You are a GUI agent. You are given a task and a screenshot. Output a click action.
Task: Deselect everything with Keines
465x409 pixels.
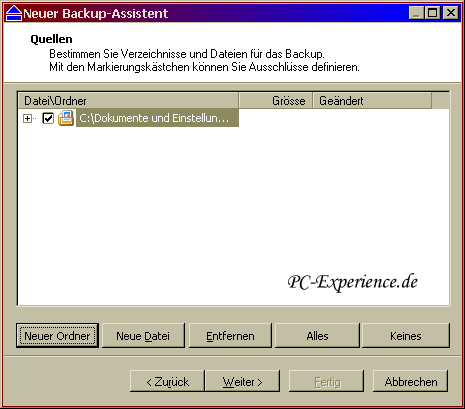click(406, 335)
